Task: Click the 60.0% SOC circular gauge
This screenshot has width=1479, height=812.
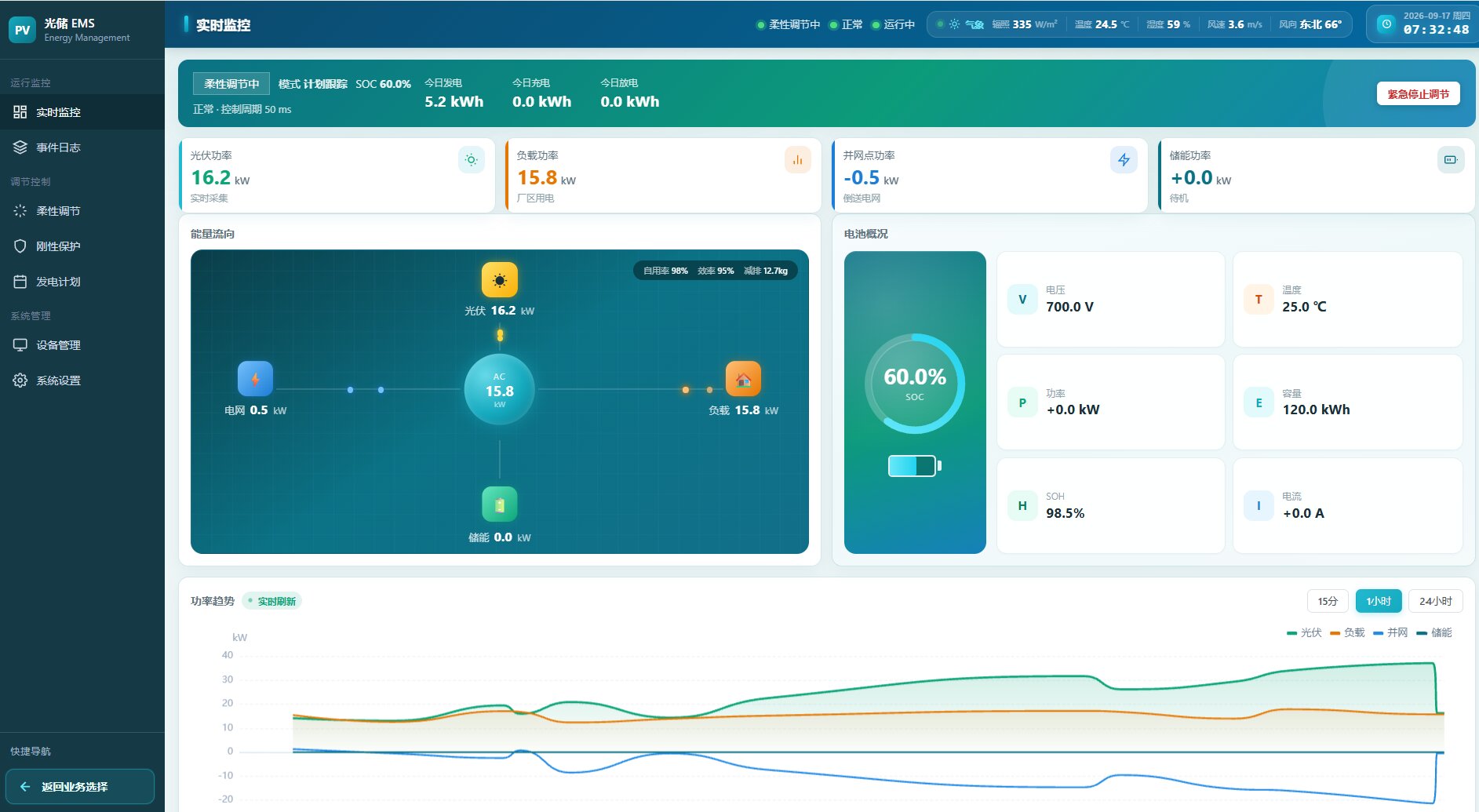Action: tap(915, 384)
